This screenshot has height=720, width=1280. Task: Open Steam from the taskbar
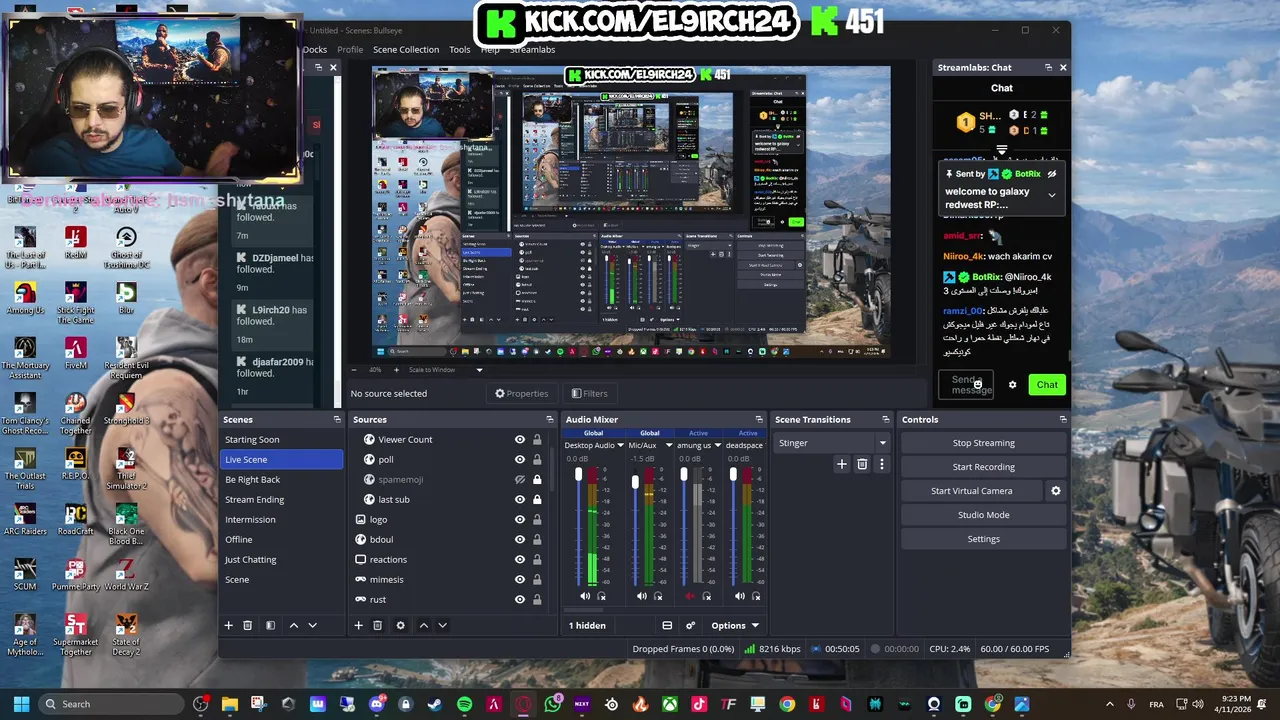(x=435, y=704)
